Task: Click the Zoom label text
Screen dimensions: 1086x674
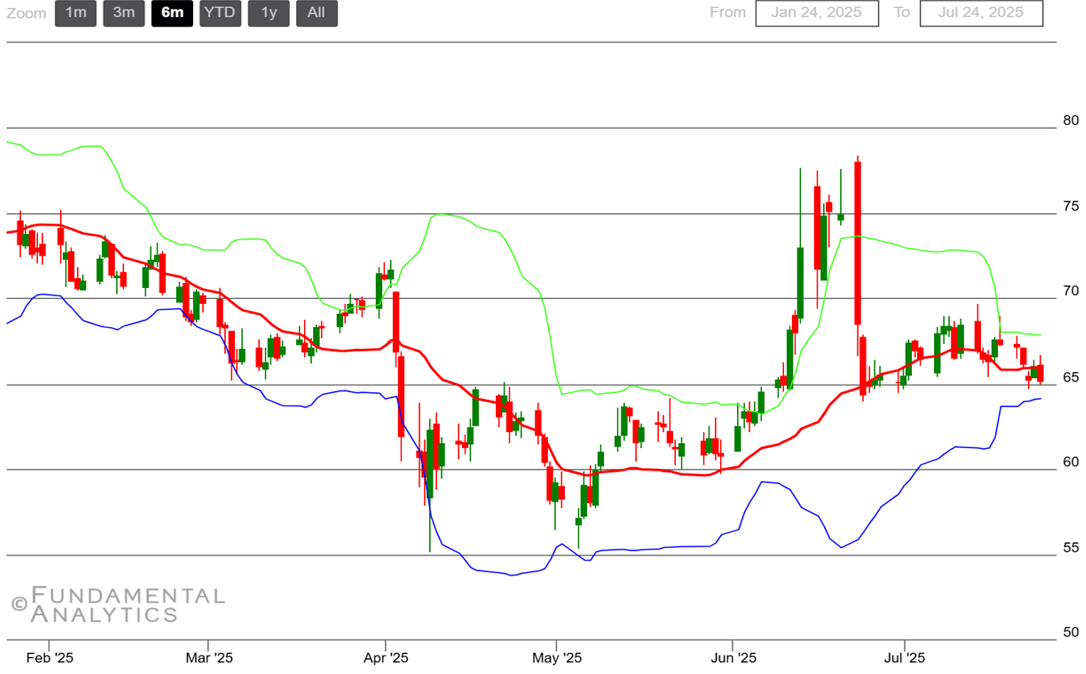Action: tap(26, 13)
